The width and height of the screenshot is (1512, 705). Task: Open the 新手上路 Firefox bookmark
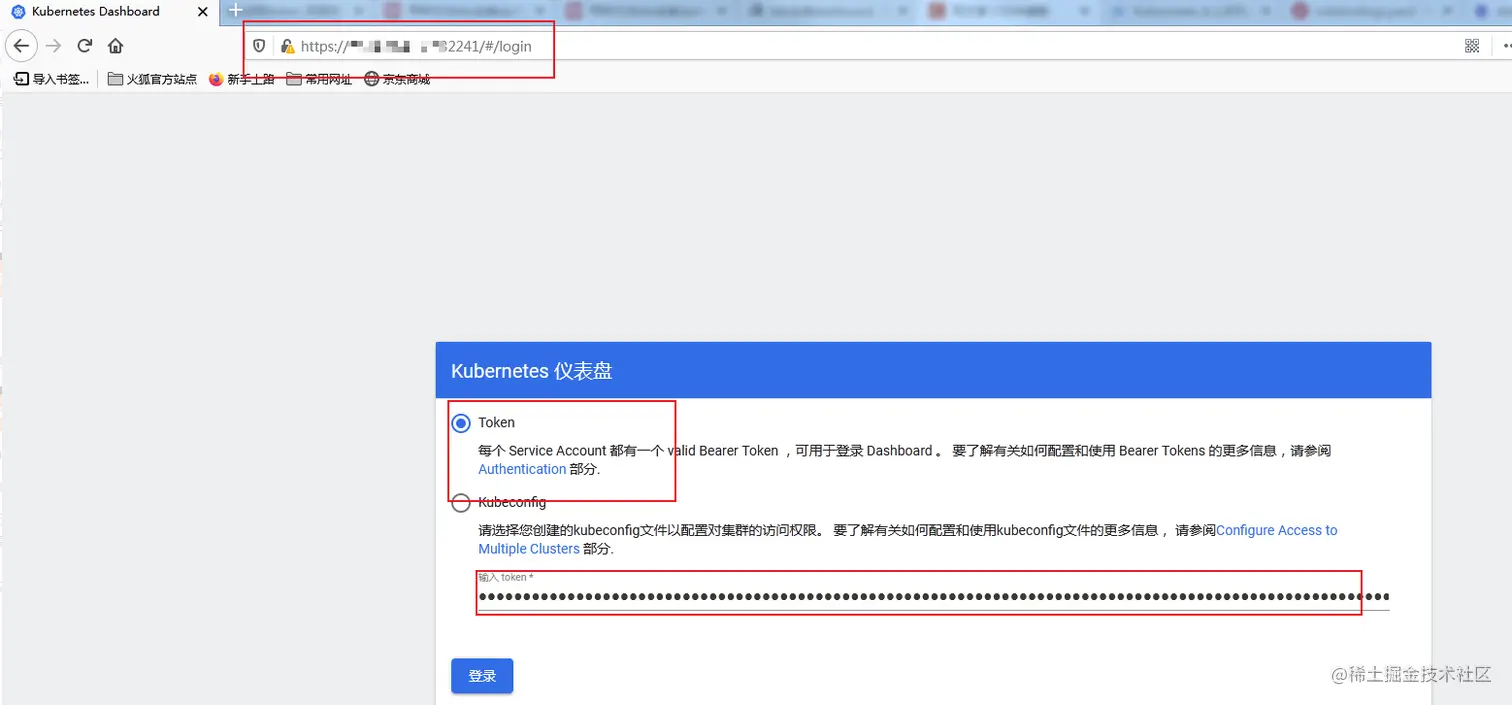(241, 79)
